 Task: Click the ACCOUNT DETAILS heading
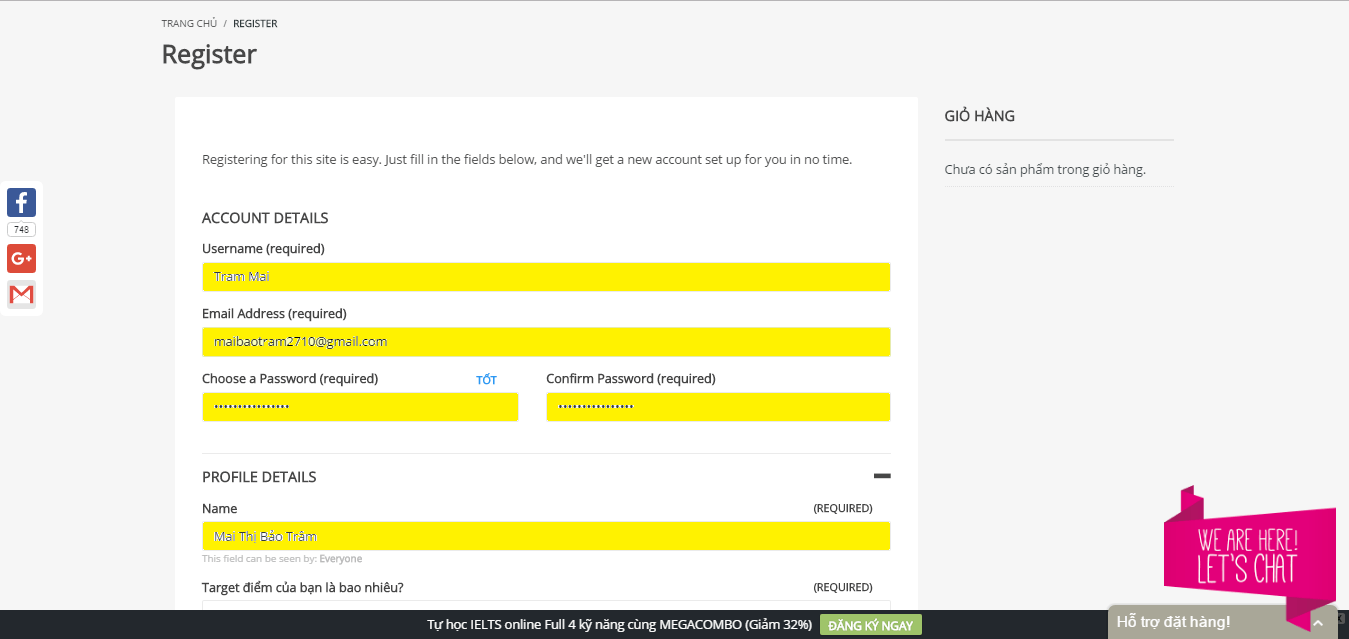(x=265, y=218)
